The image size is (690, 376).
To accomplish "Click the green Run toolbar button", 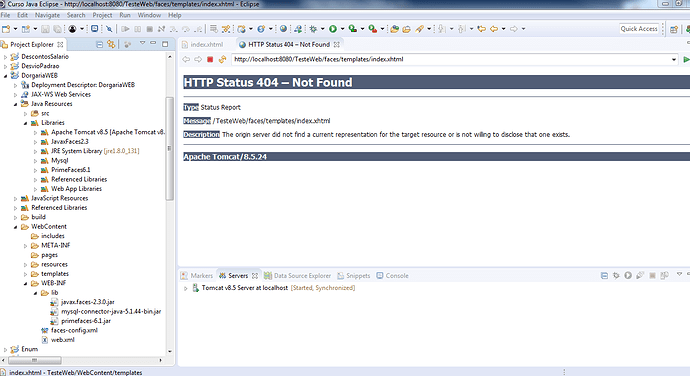I will coord(333,29).
